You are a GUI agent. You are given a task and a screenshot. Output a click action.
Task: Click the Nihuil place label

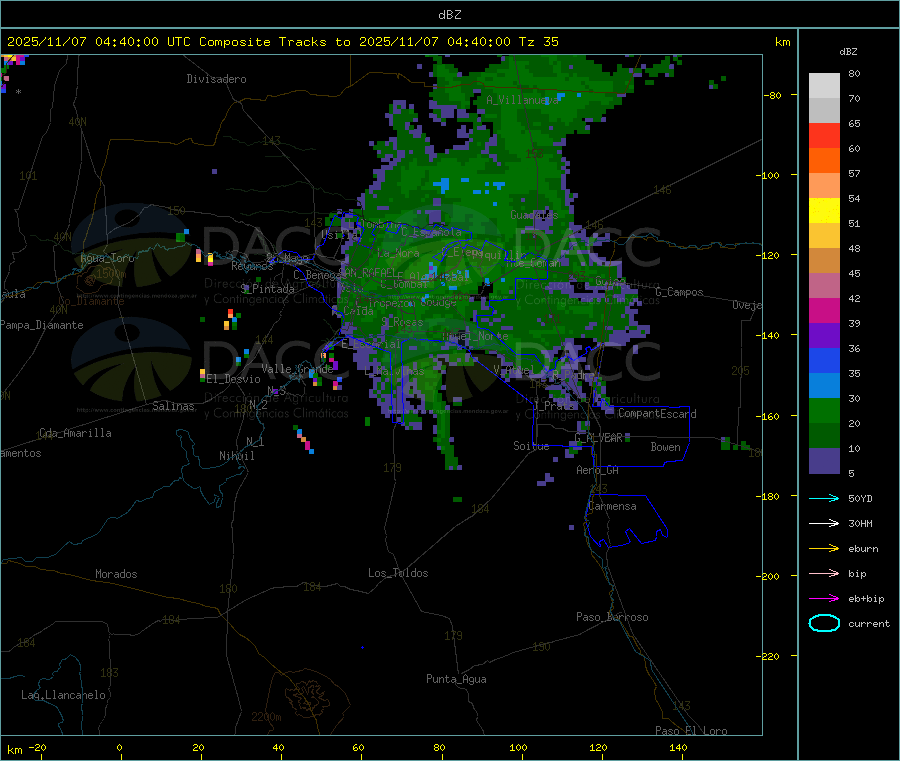click(236, 456)
